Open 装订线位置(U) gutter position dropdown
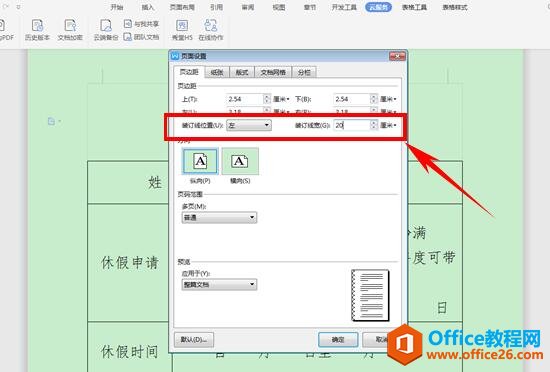 pyautogui.click(x=249, y=125)
